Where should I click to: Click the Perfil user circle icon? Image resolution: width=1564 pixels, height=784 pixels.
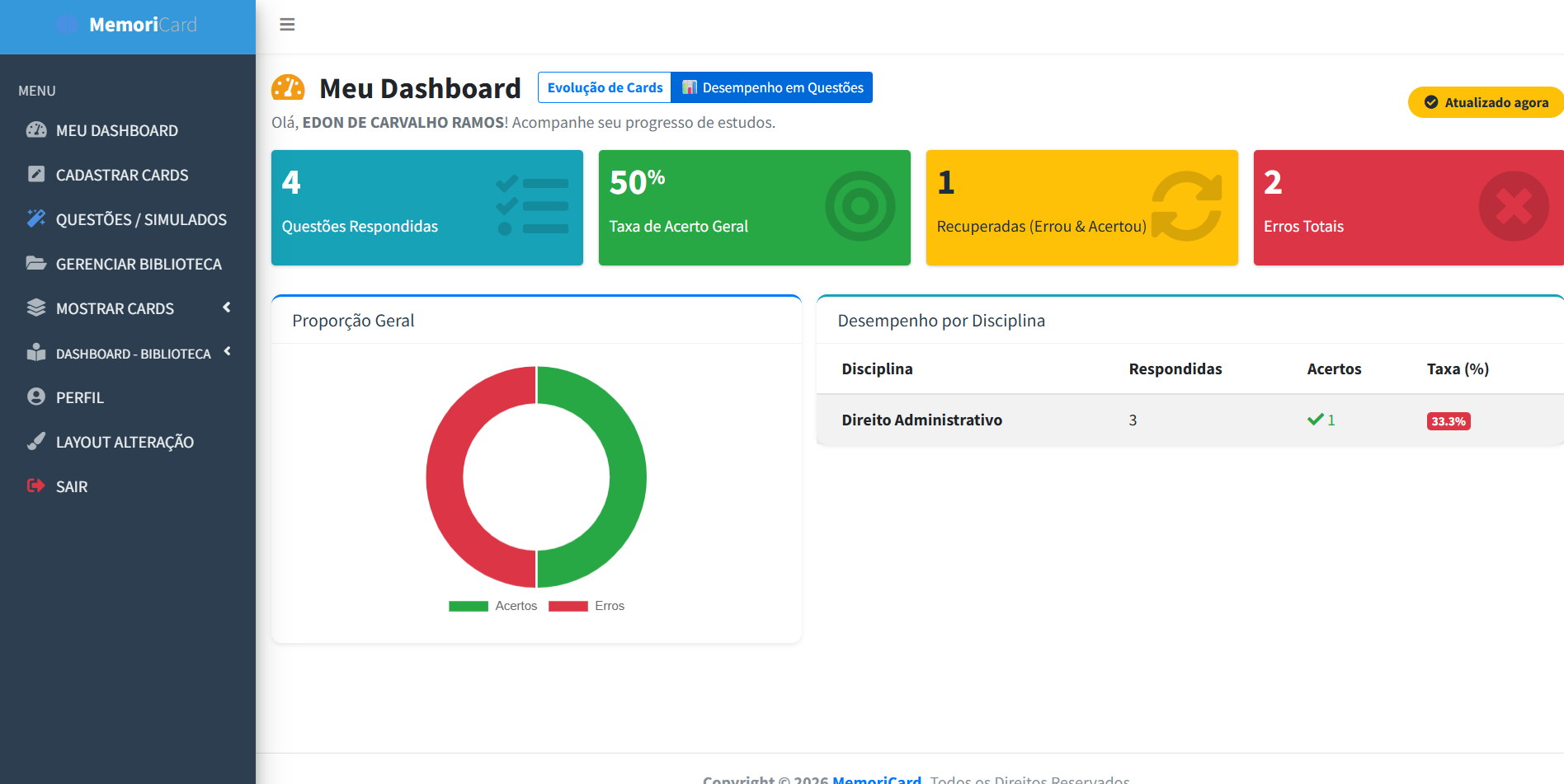(x=36, y=397)
